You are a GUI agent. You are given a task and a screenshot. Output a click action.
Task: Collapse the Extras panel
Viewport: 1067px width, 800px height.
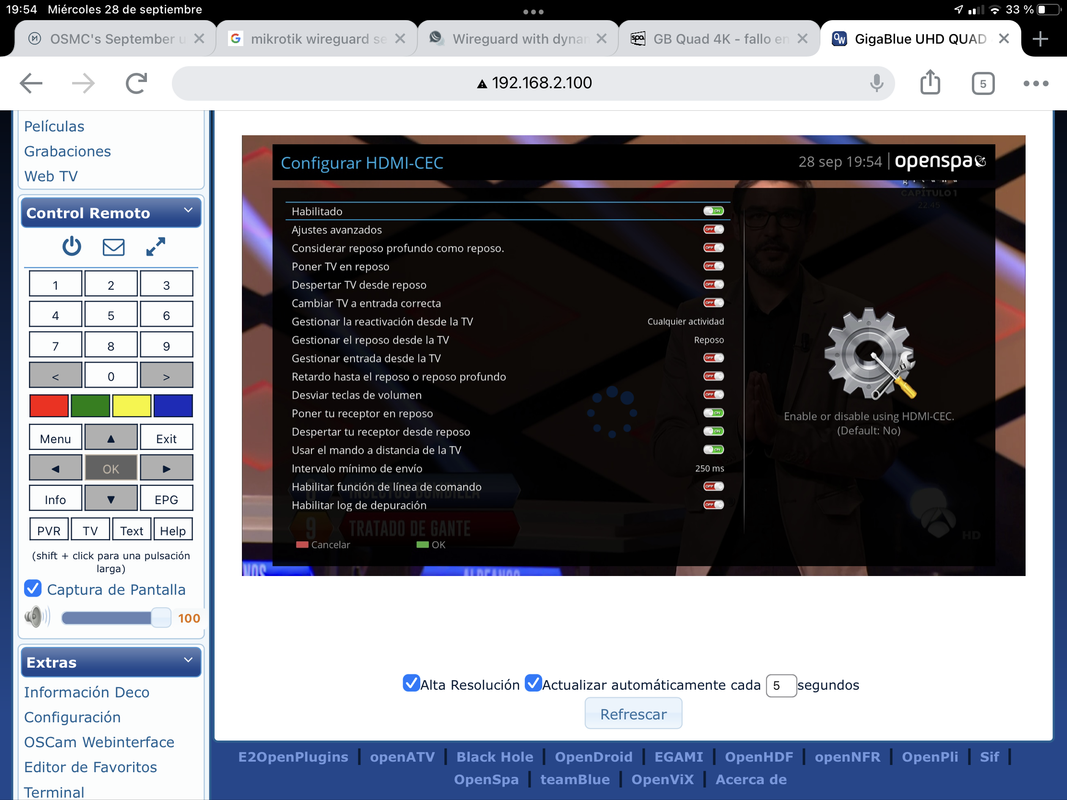tap(188, 661)
